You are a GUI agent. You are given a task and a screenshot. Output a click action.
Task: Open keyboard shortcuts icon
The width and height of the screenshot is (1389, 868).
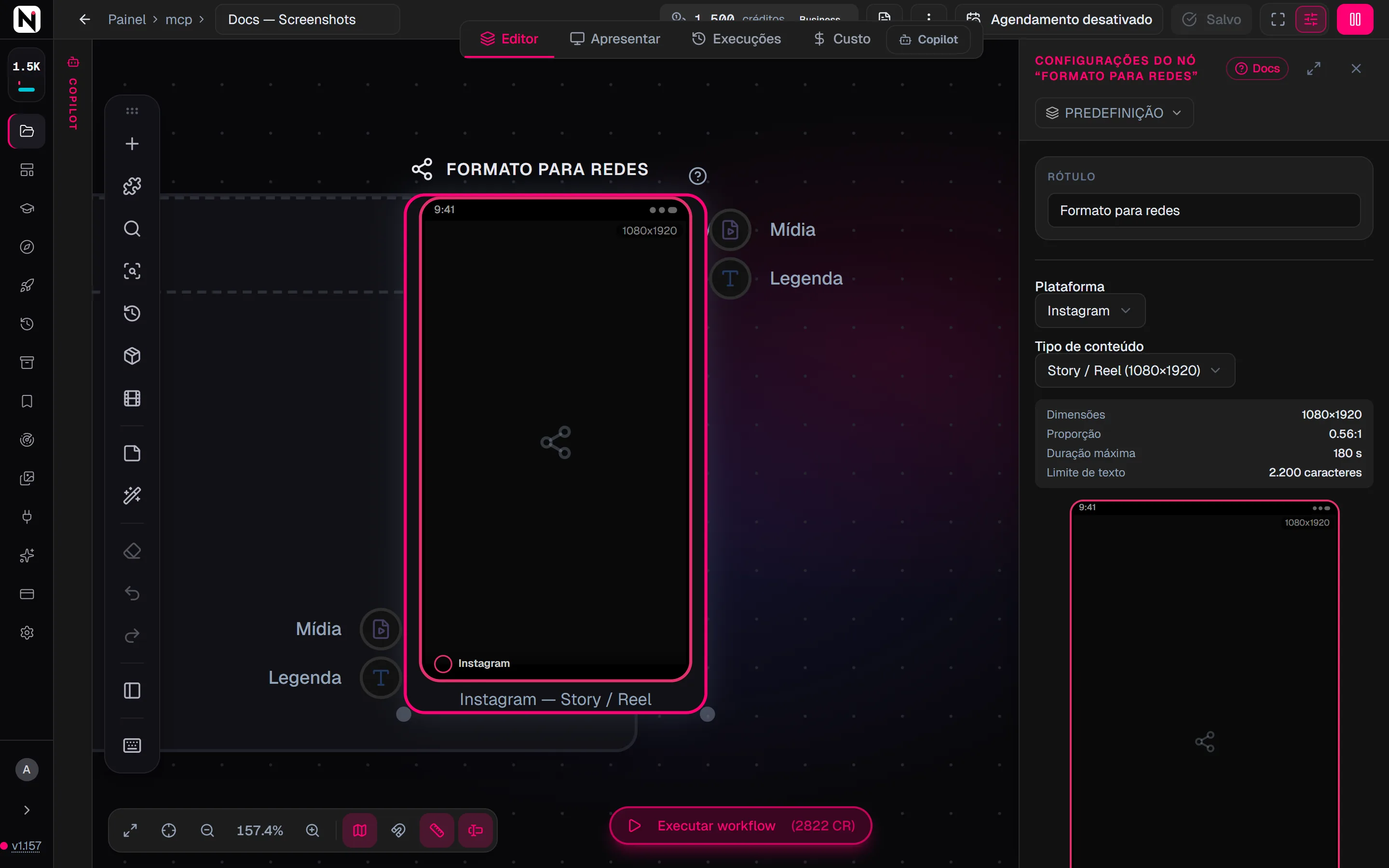coord(132,746)
